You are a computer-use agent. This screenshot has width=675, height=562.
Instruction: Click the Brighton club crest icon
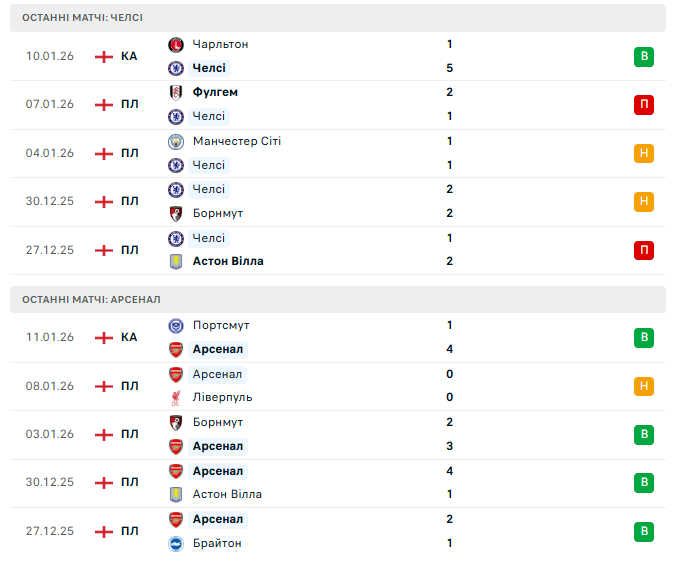pos(176,543)
